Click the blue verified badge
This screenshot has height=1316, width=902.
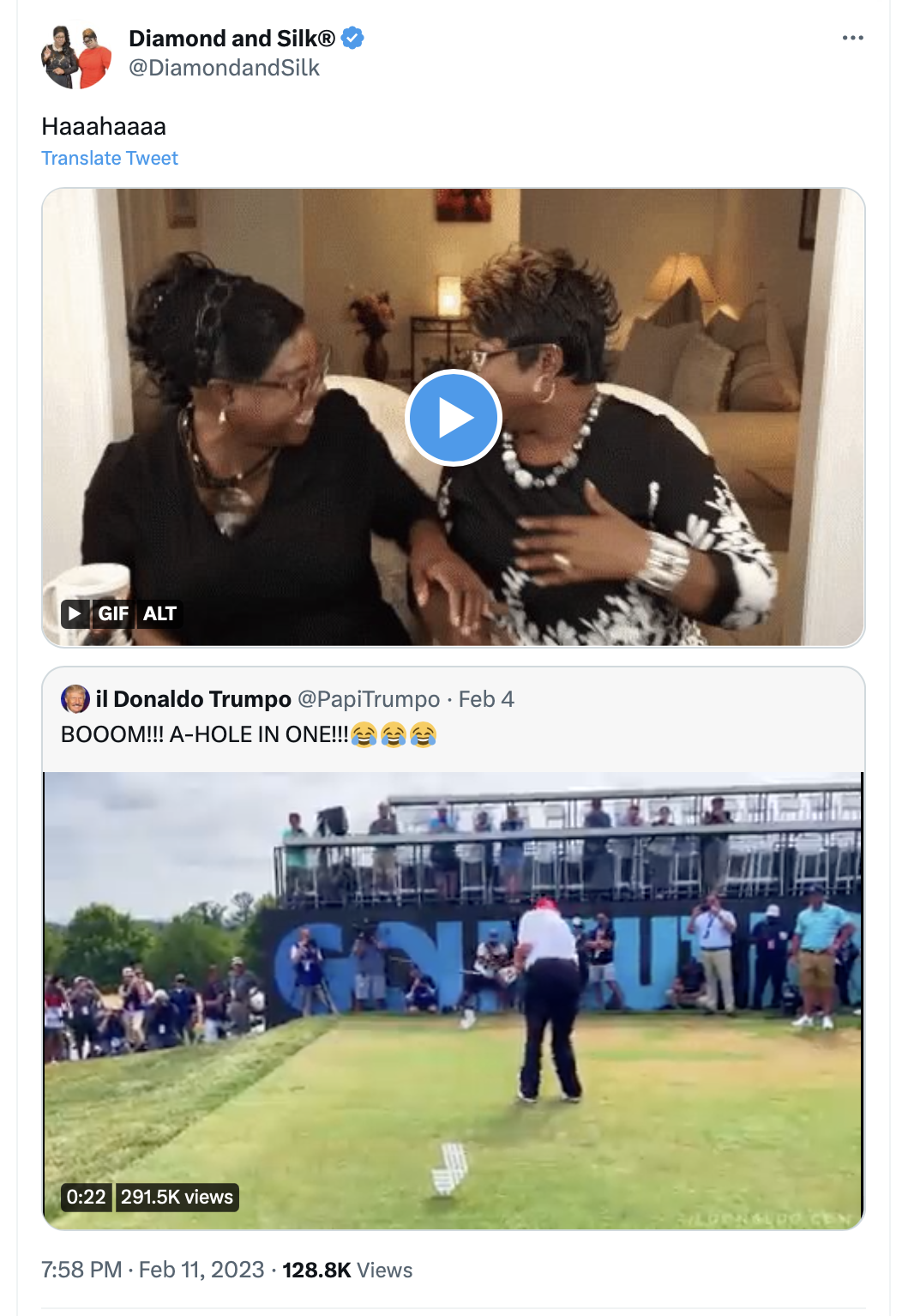coord(352,39)
